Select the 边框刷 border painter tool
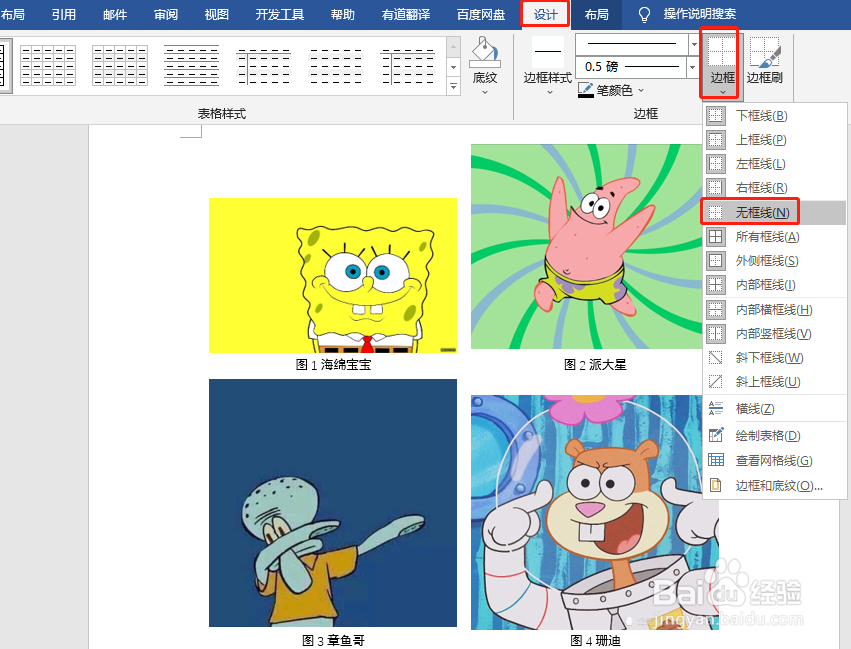 765,61
